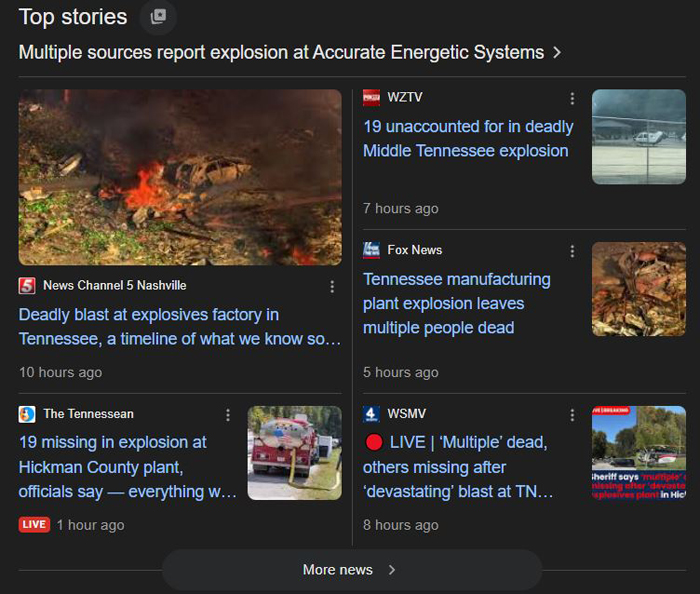Click the stacked cards icon beside Top stories
Image resolution: width=700 pixels, height=594 pixels.
[x=157, y=17]
